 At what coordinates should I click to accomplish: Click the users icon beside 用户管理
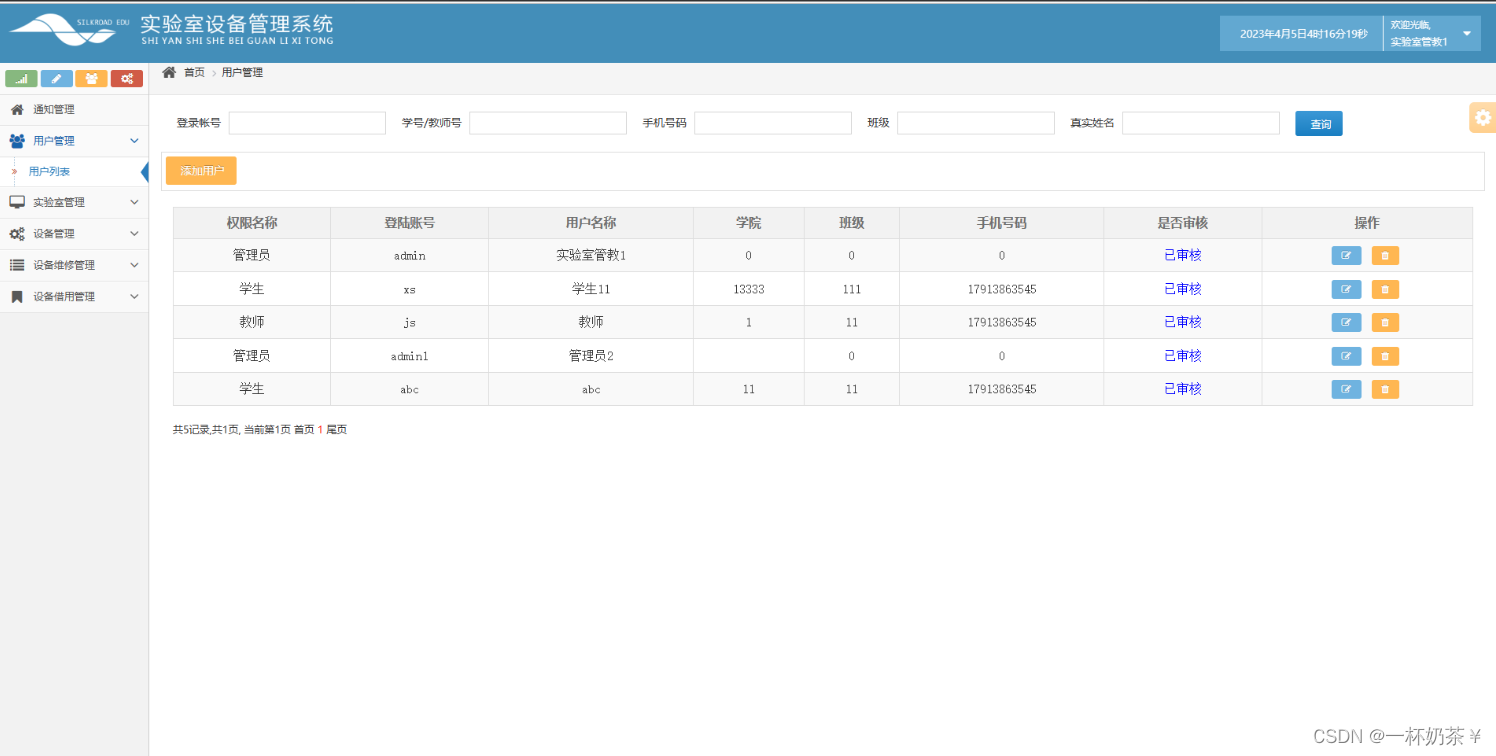[17, 141]
